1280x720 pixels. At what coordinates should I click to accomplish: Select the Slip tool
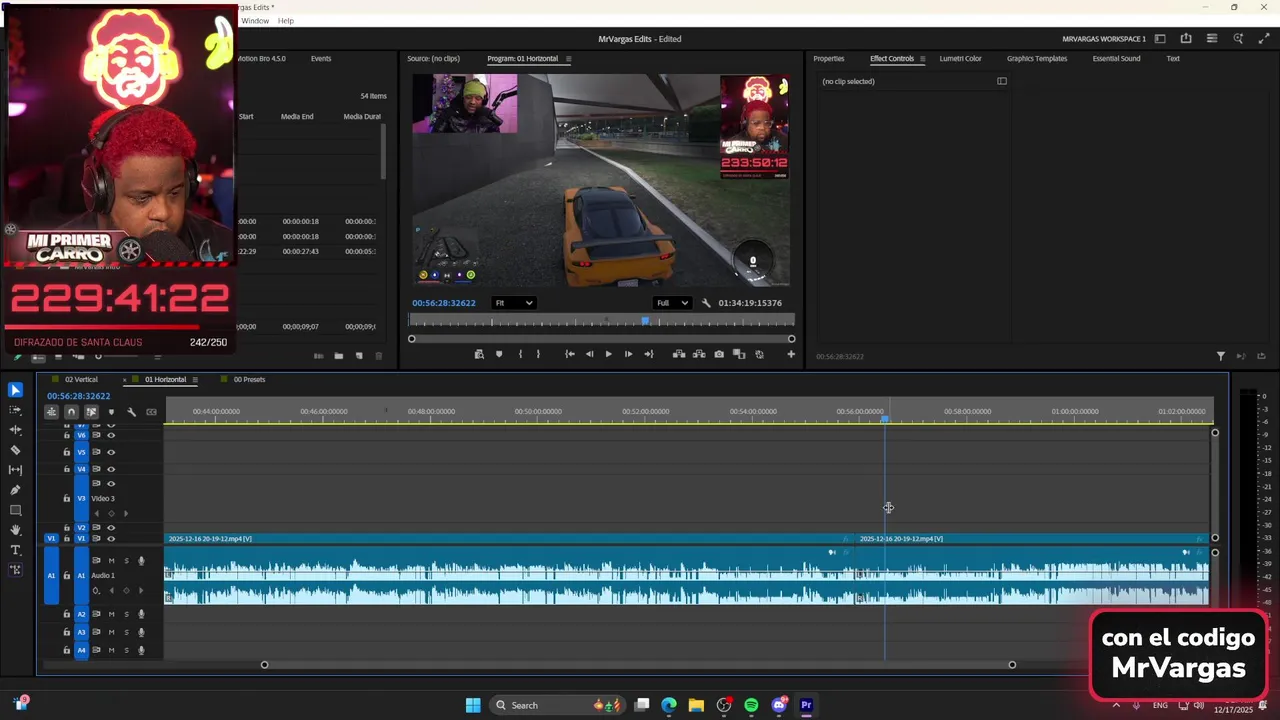click(15, 470)
